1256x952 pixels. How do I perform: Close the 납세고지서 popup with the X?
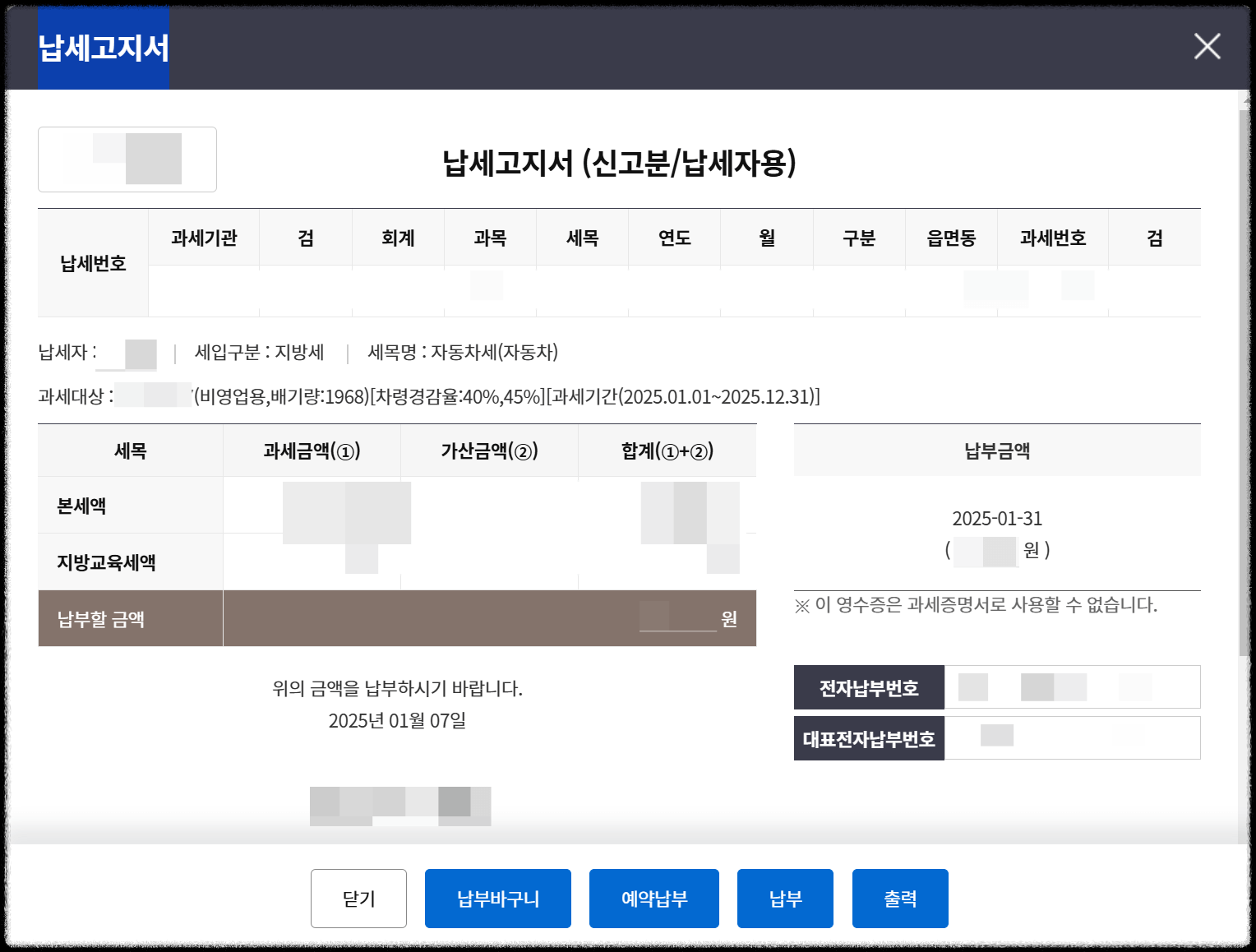(1207, 47)
